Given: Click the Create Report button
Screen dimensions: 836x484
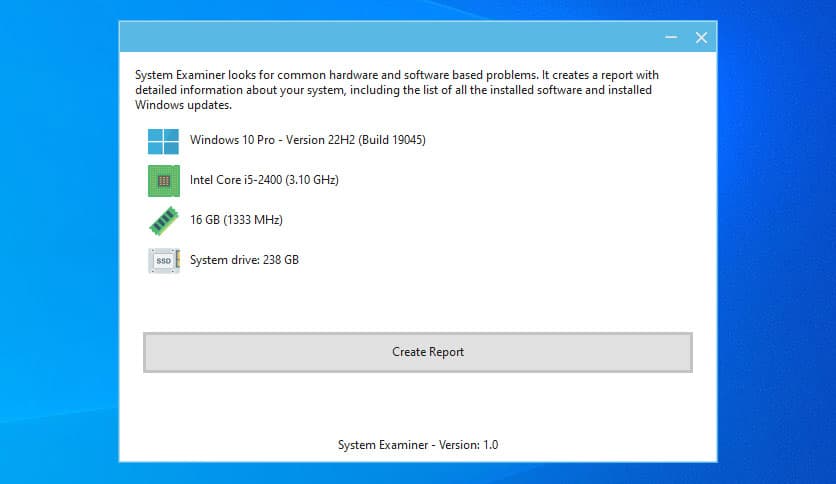Looking at the screenshot, I should pos(417,352).
